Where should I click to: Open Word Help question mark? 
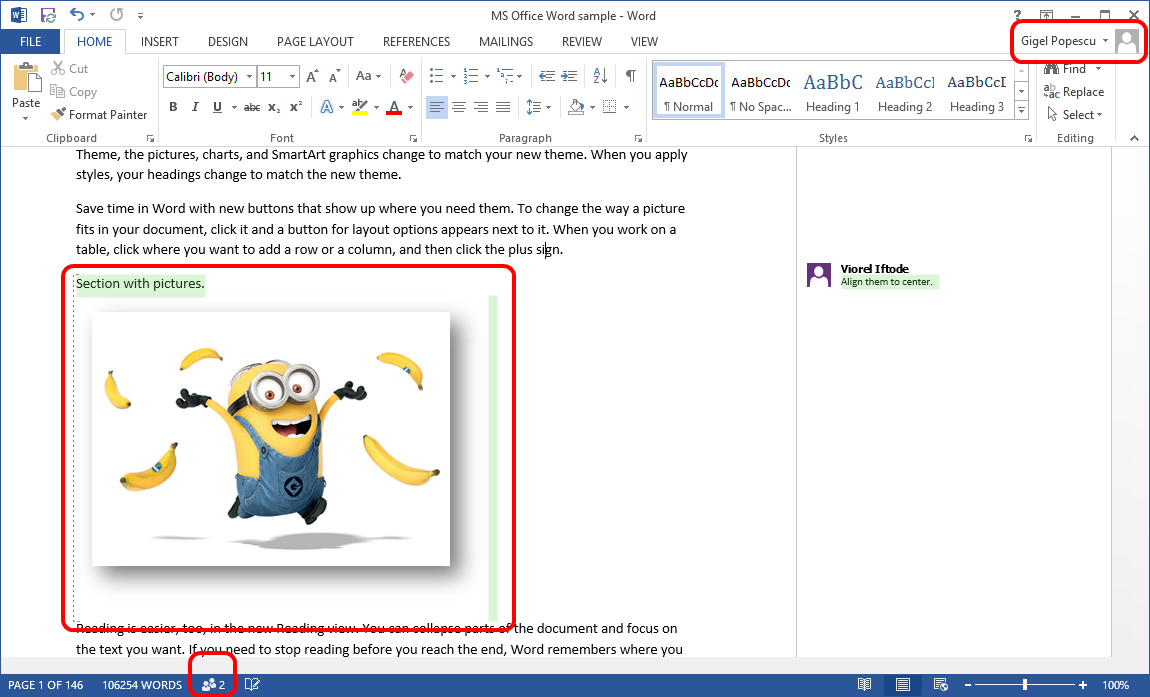pyautogui.click(x=1017, y=15)
